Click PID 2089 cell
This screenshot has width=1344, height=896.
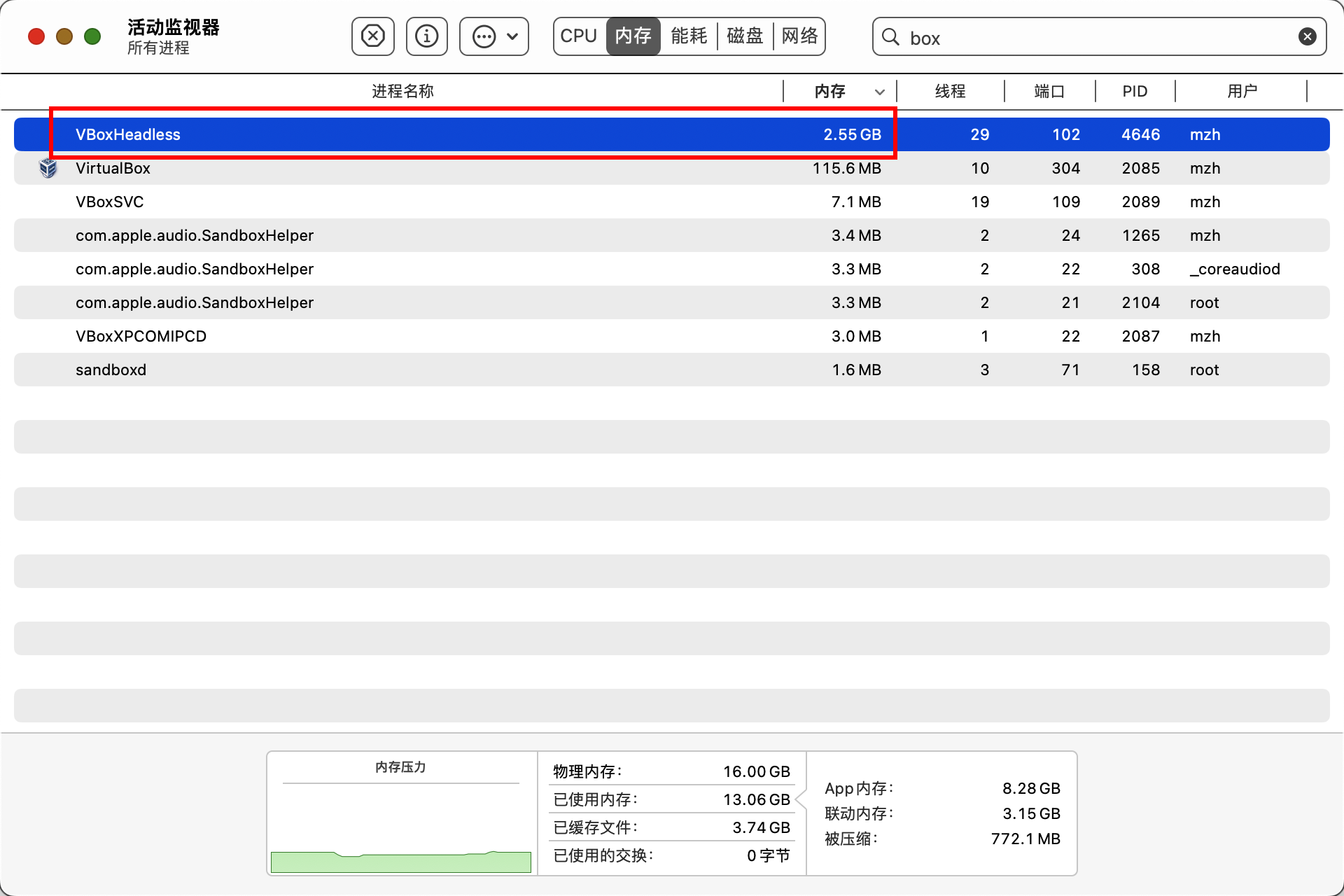click(x=1140, y=202)
